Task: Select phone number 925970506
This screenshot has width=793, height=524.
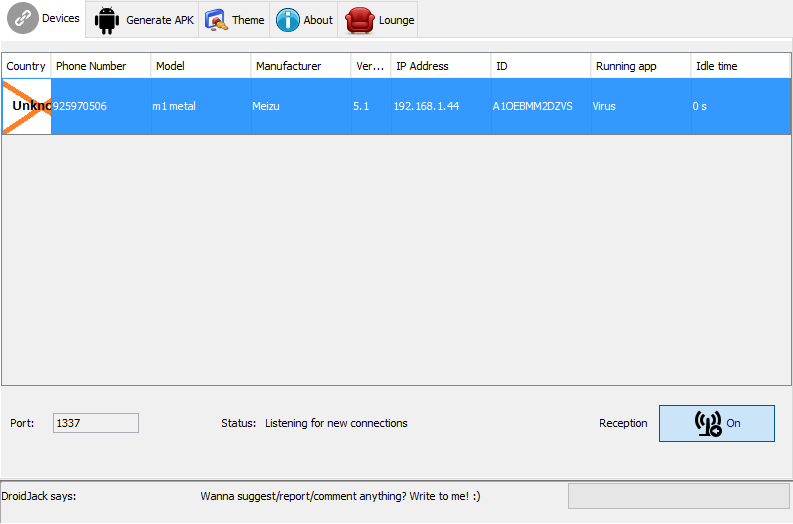Action: tap(101, 106)
